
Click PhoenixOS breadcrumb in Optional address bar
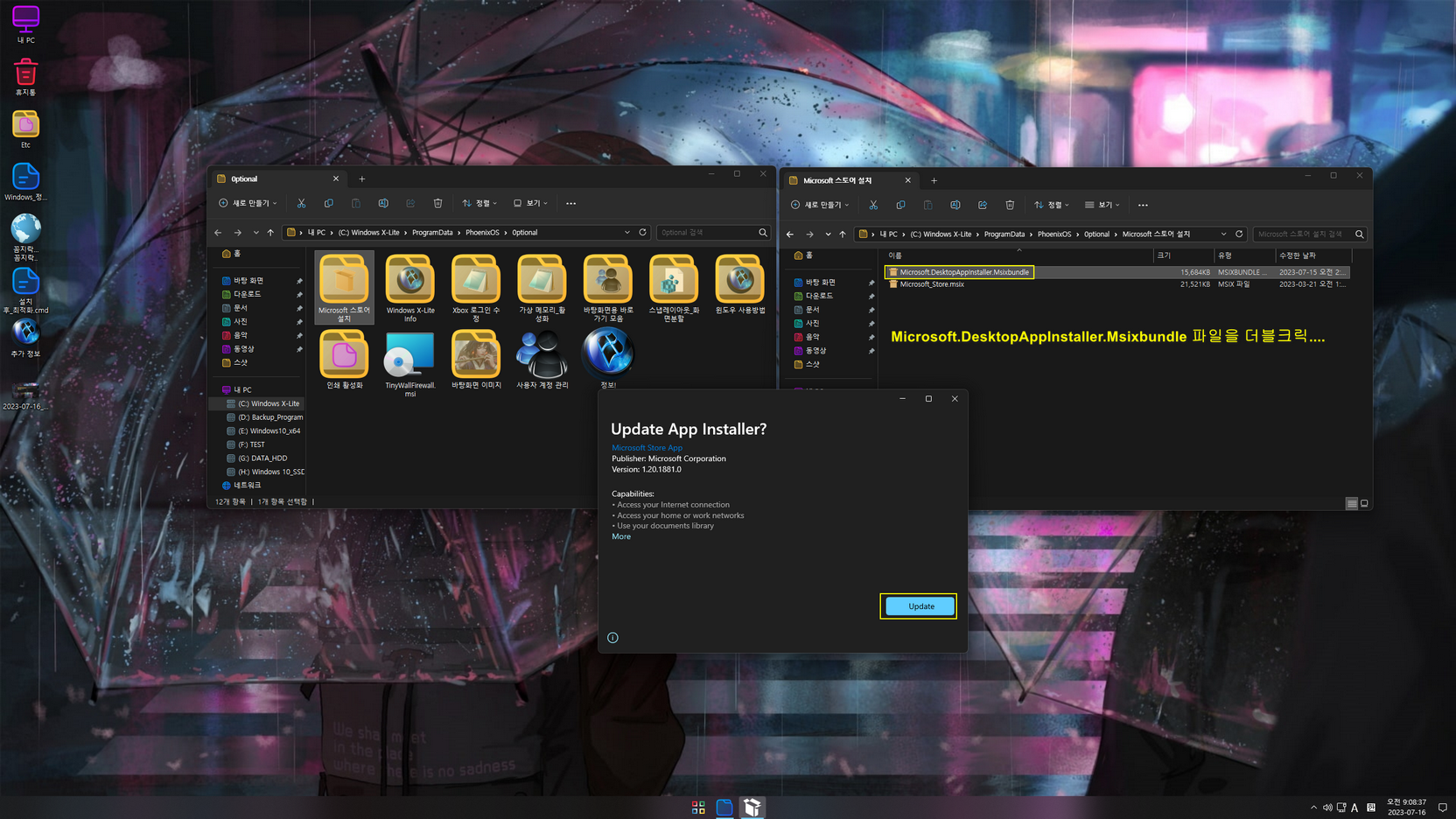coord(482,233)
